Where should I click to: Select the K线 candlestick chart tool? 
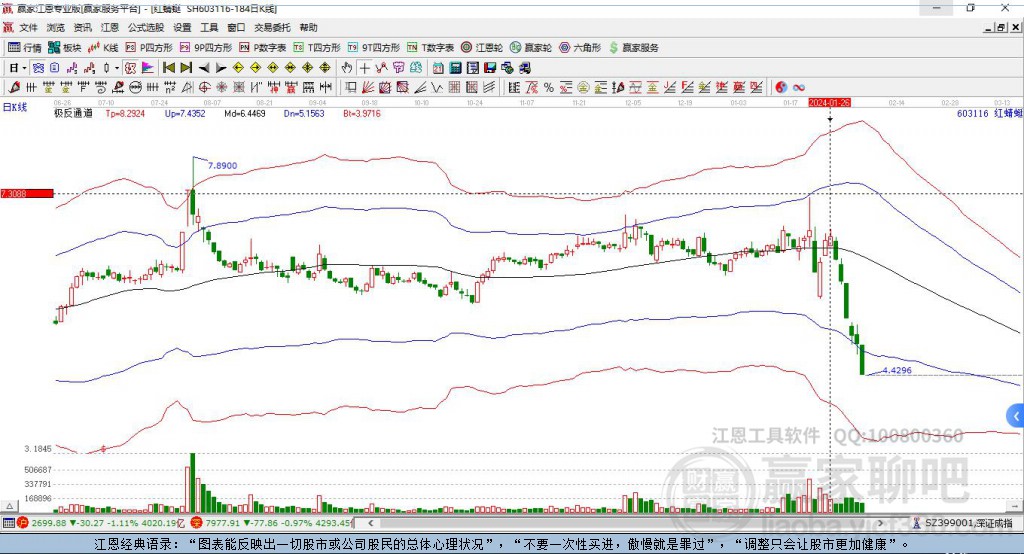click(x=103, y=48)
